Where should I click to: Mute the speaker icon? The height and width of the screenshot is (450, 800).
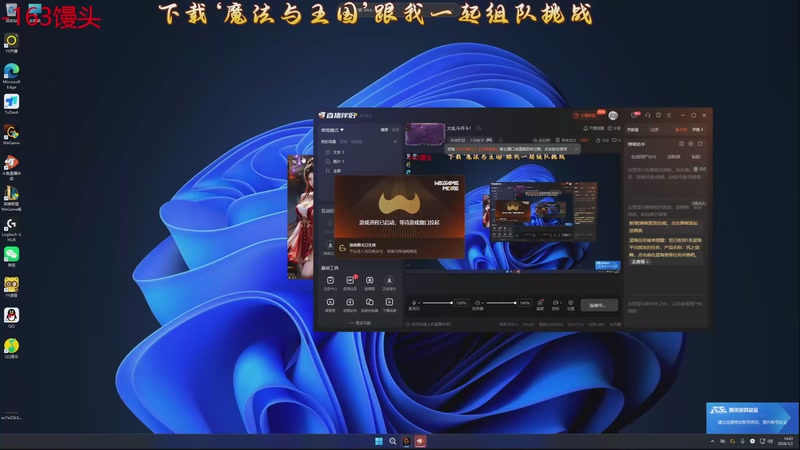click(x=478, y=303)
